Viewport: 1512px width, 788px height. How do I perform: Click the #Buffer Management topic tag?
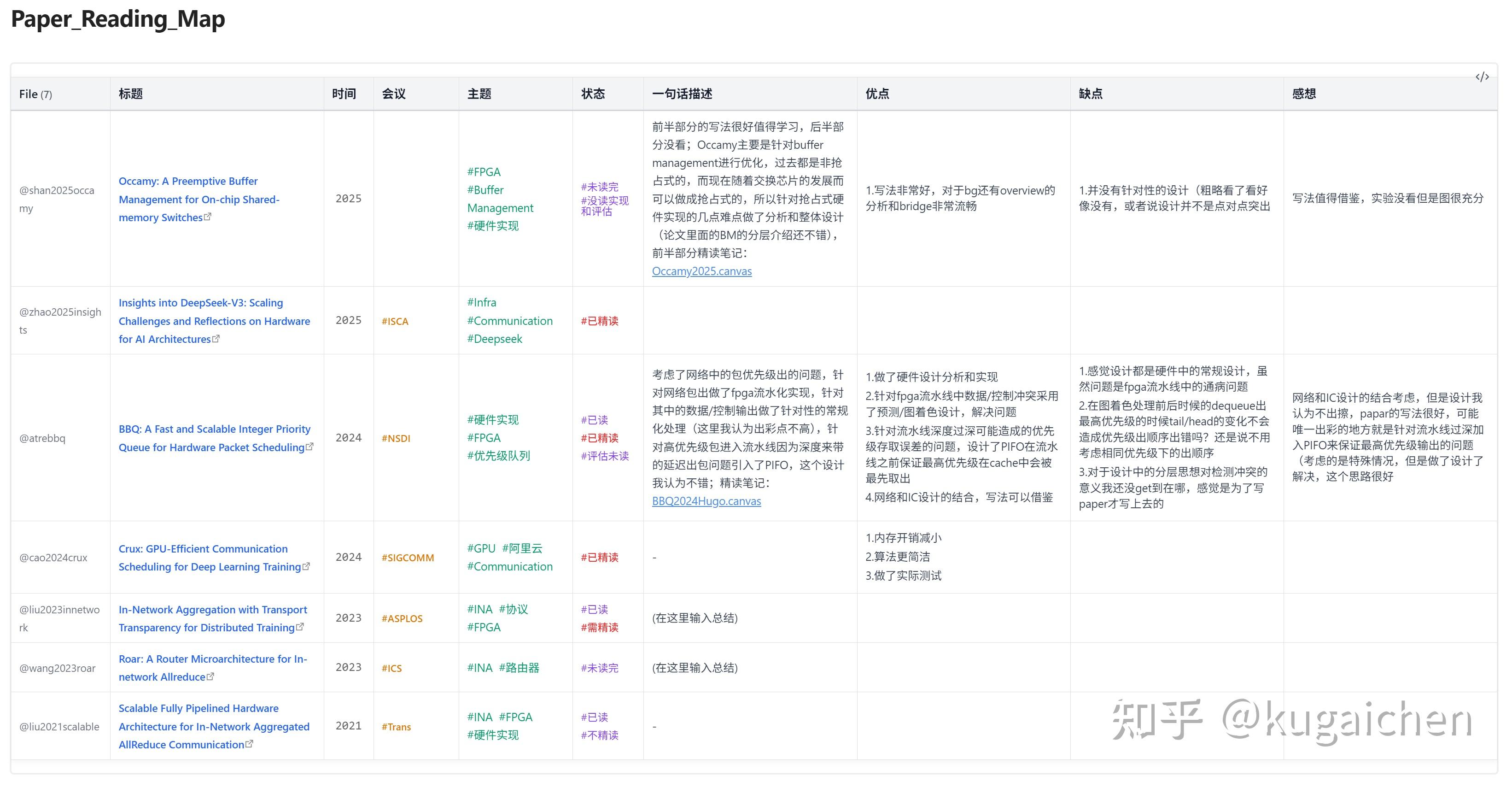point(500,199)
